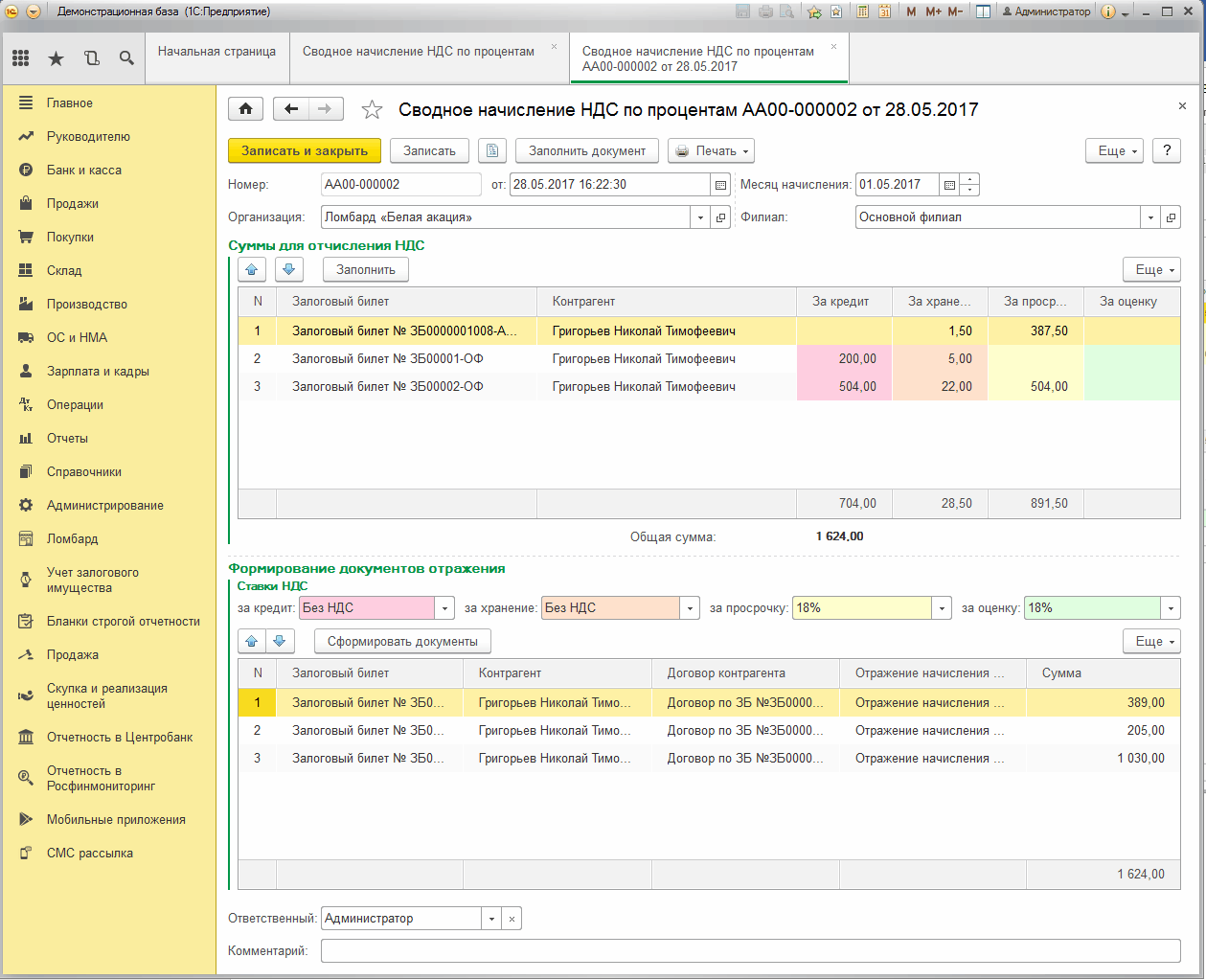
Task: Open the Зарплата и кадры section
Action: [98, 372]
